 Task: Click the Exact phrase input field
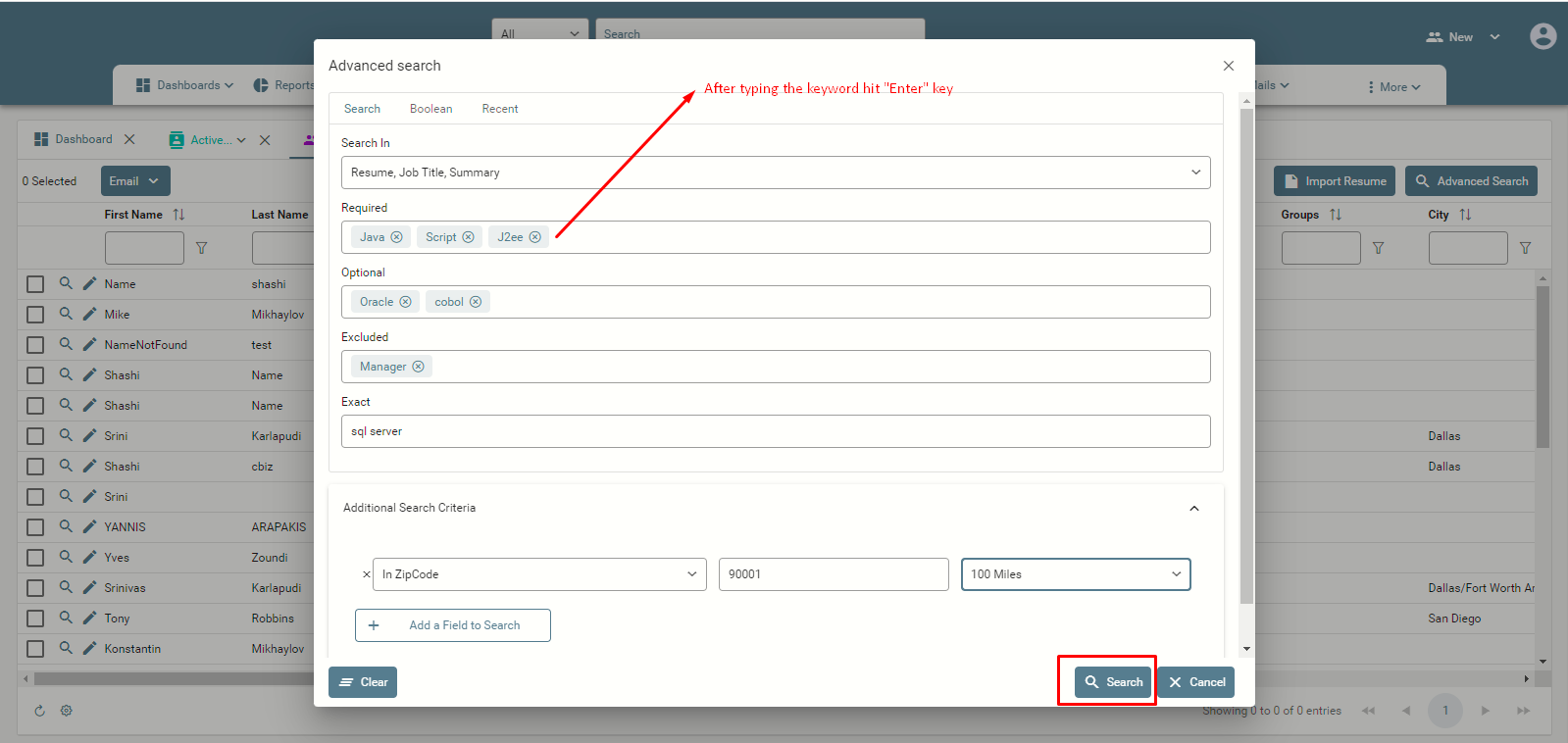(x=776, y=431)
